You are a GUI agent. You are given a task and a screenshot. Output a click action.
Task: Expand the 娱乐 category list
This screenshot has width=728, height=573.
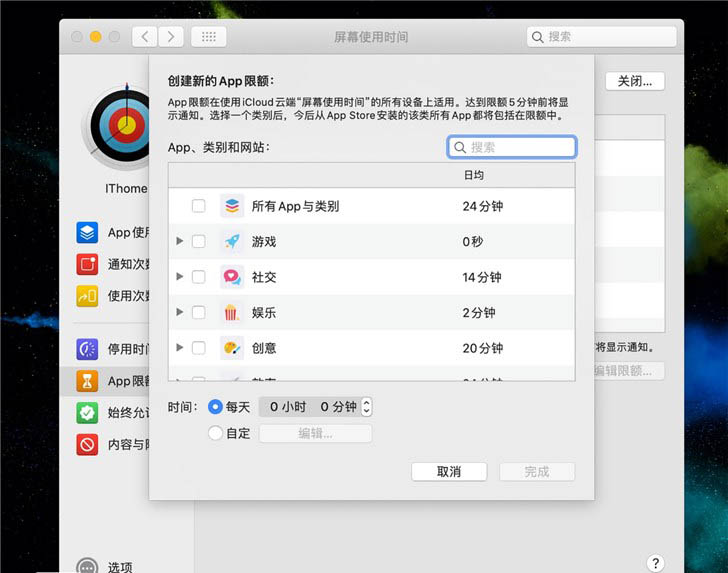180,313
